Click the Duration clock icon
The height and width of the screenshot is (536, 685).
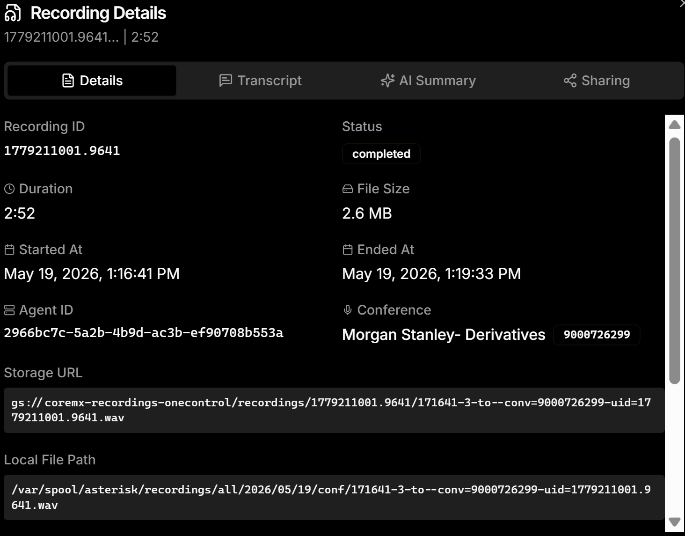9,189
